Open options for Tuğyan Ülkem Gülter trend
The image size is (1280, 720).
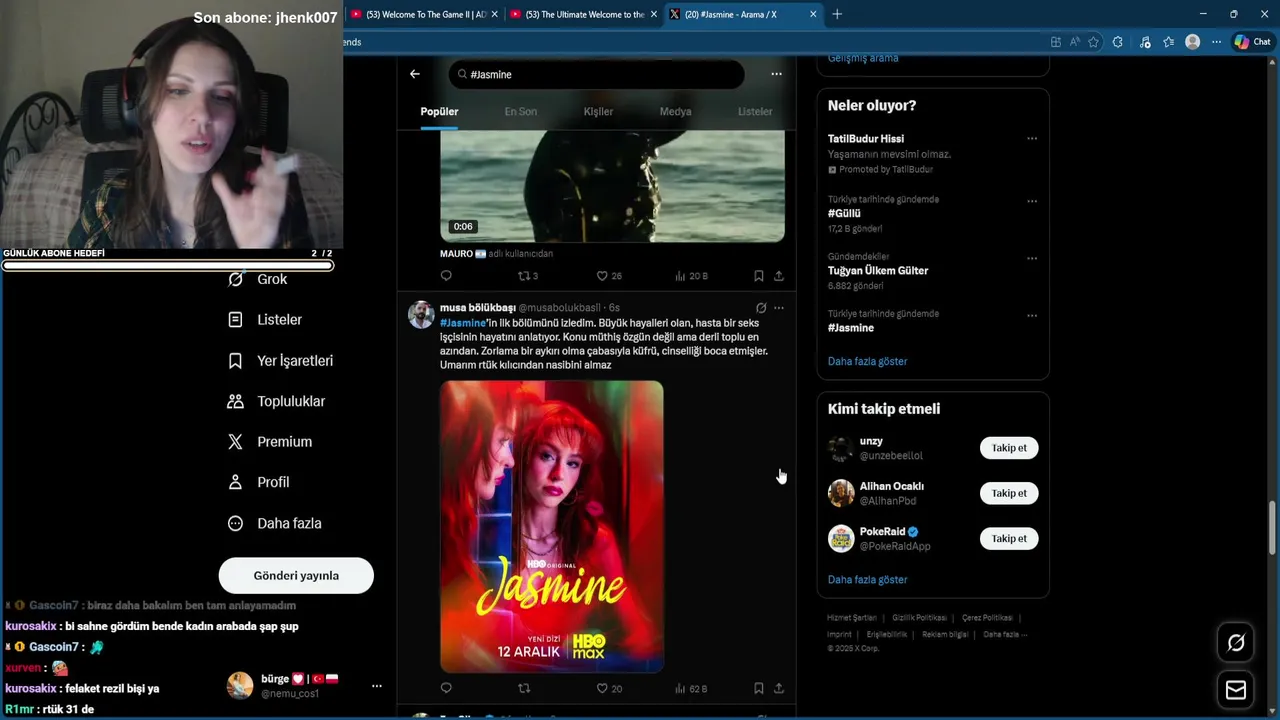(1032, 258)
